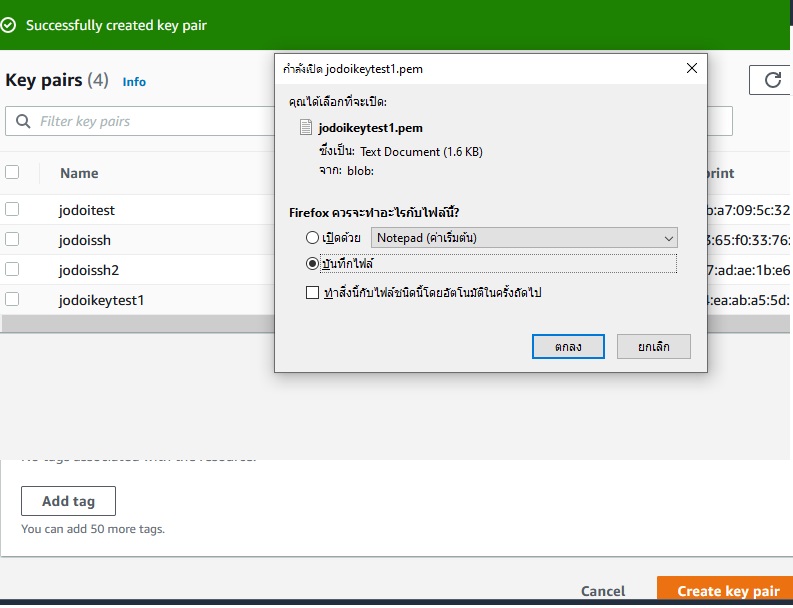Click the refresh key pairs icon

point(772,81)
